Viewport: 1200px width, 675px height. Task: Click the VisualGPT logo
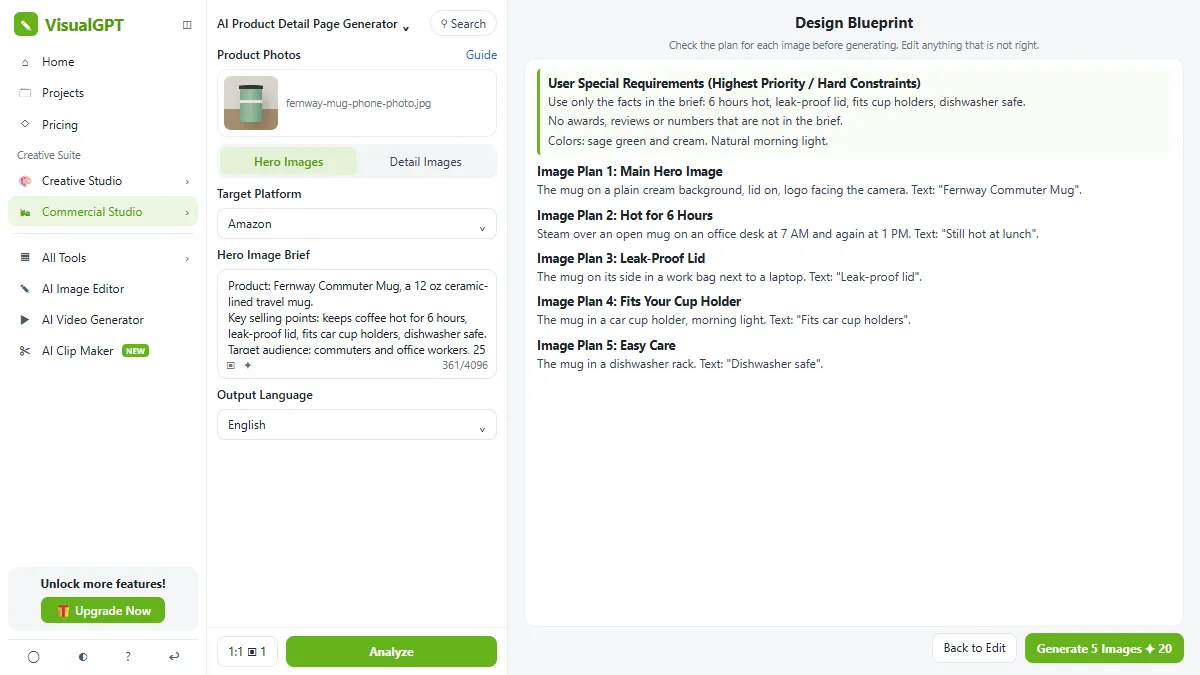tap(69, 25)
